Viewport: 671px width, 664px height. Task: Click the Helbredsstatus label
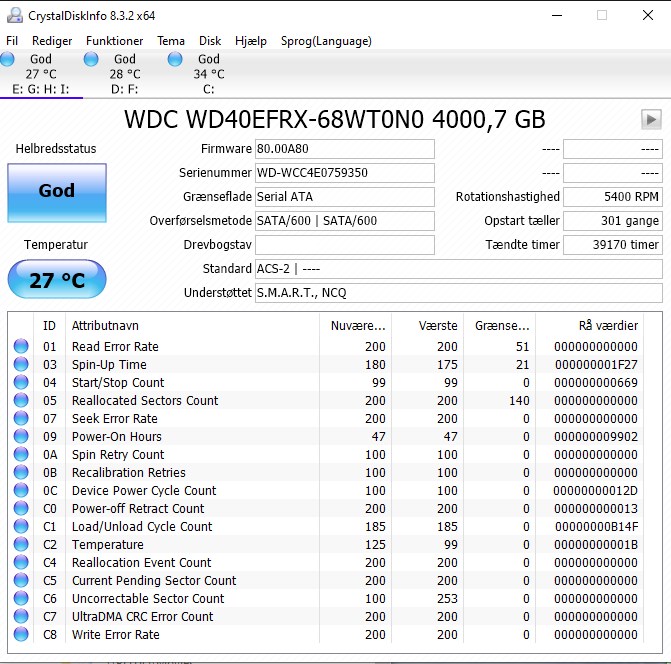click(56, 149)
